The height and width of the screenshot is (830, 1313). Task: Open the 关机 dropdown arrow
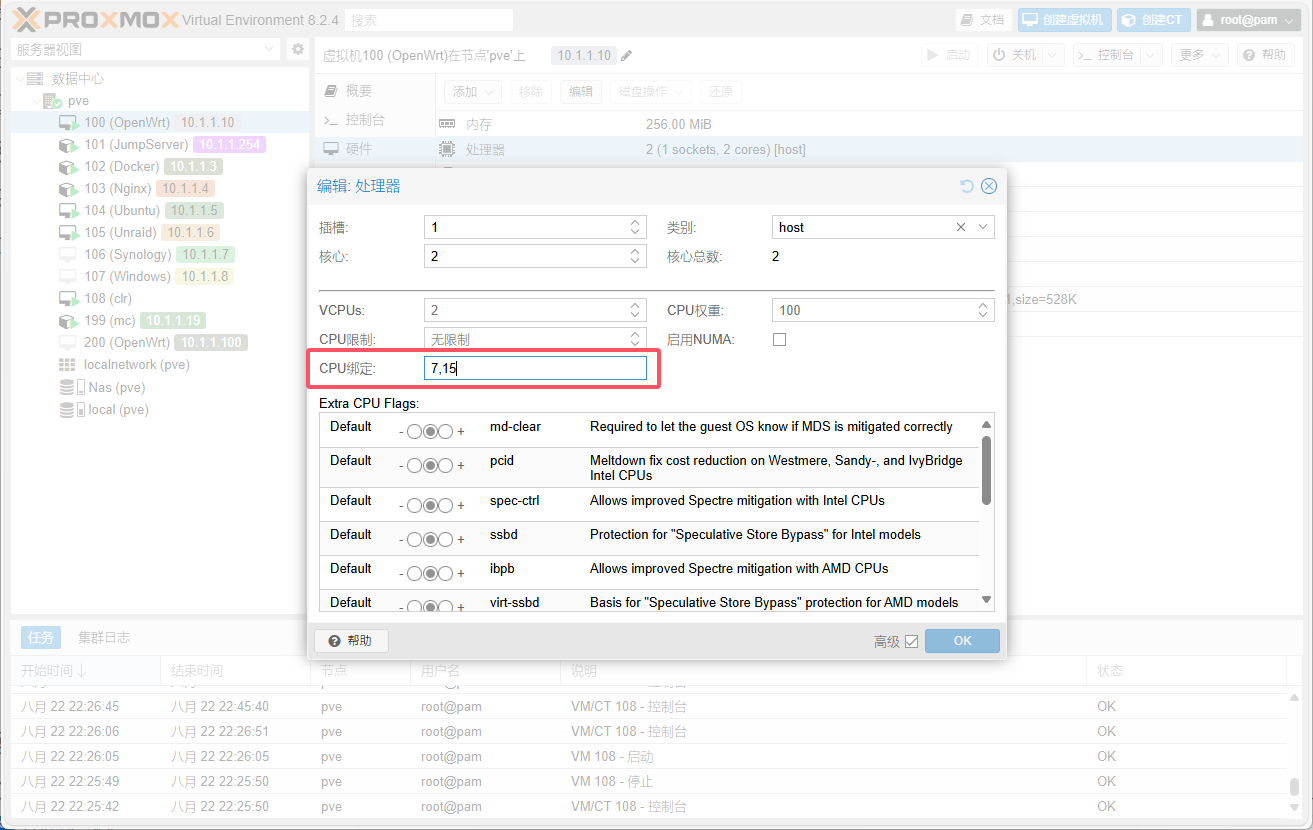1055,55
